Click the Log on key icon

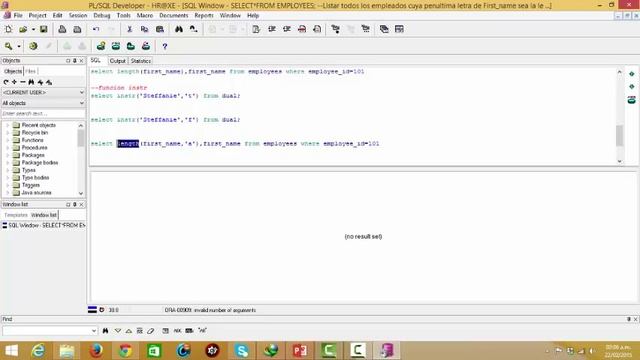point(9,47)
